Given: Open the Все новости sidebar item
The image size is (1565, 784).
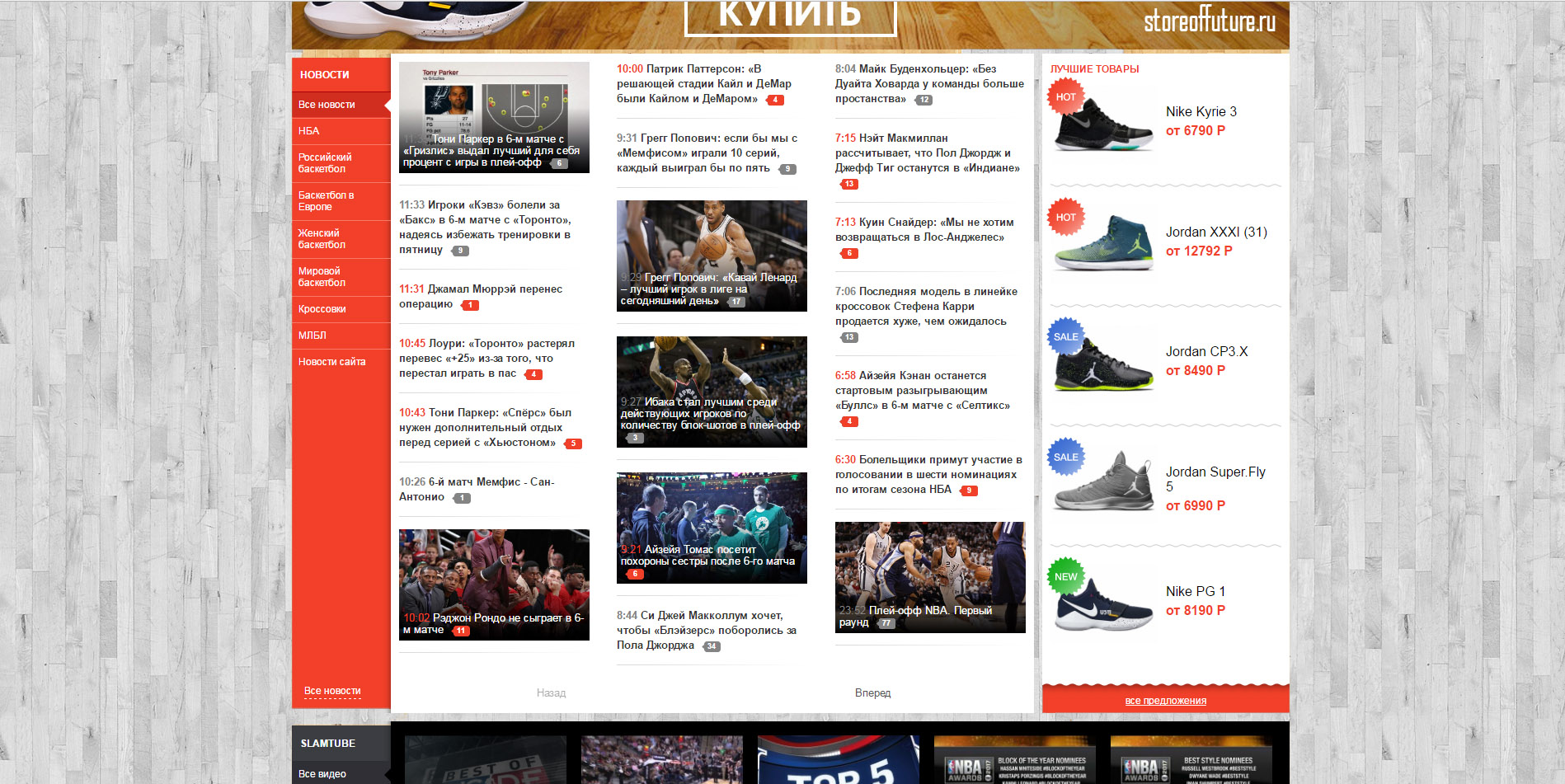Looking at the screenshot, I should 327,105.
